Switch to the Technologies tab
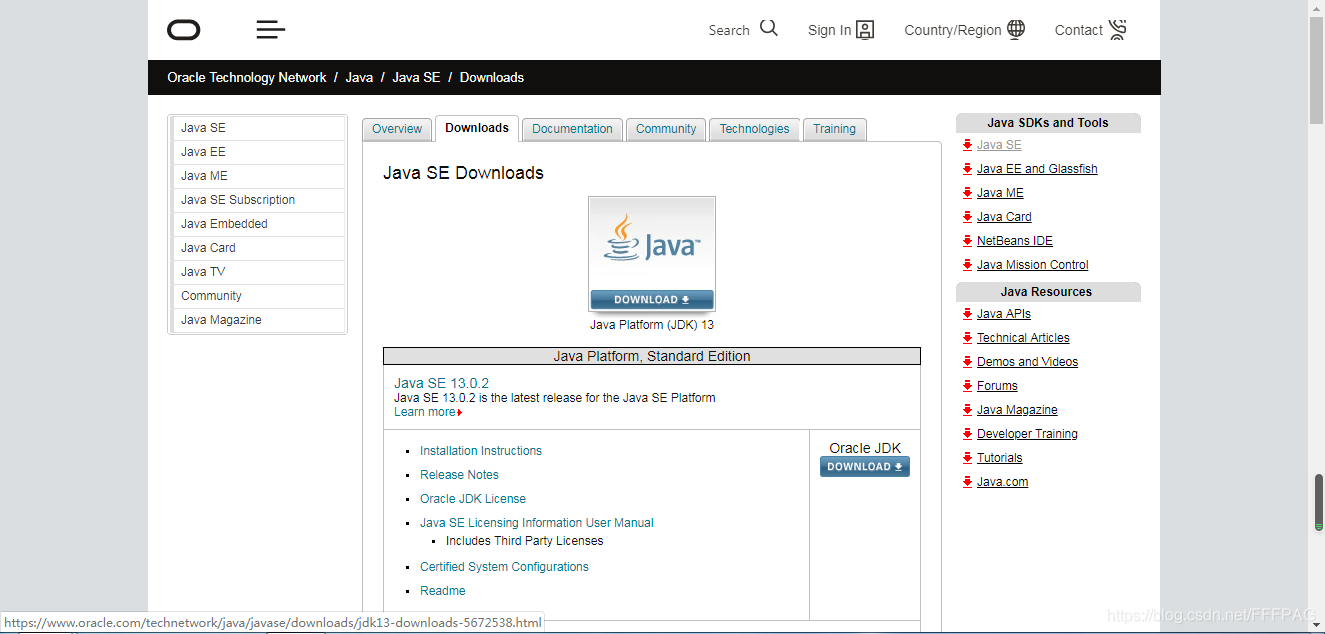Viewport: 1325px width, 634px height. 754,129
